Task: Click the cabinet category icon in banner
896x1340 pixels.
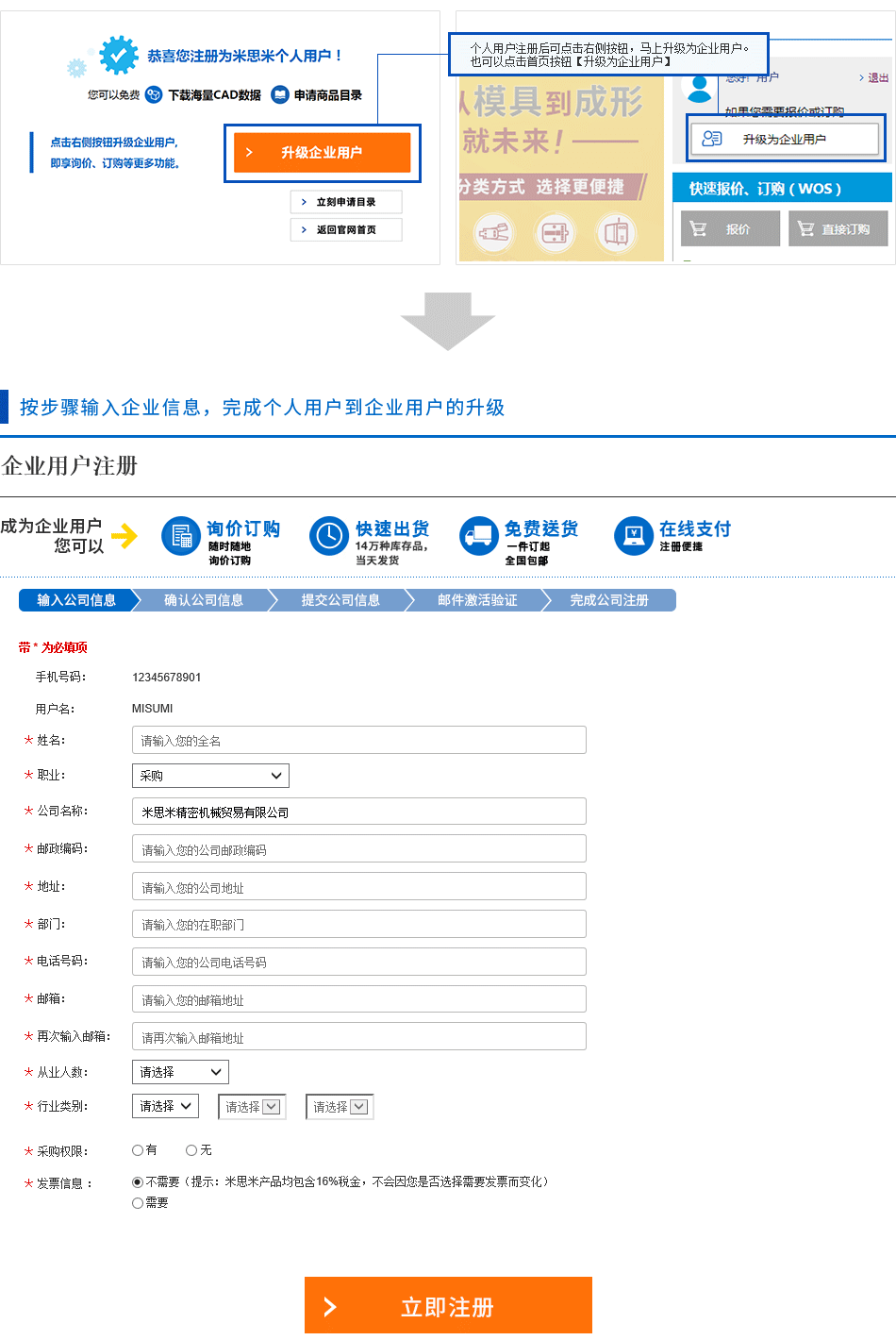Action: click(617, 232)
